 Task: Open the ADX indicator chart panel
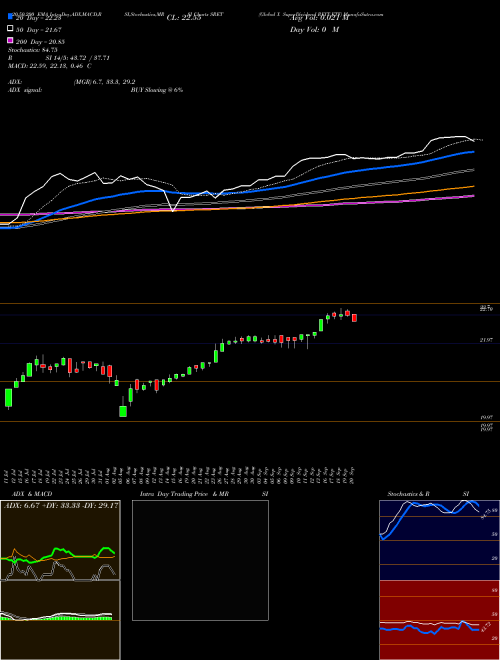60,540
